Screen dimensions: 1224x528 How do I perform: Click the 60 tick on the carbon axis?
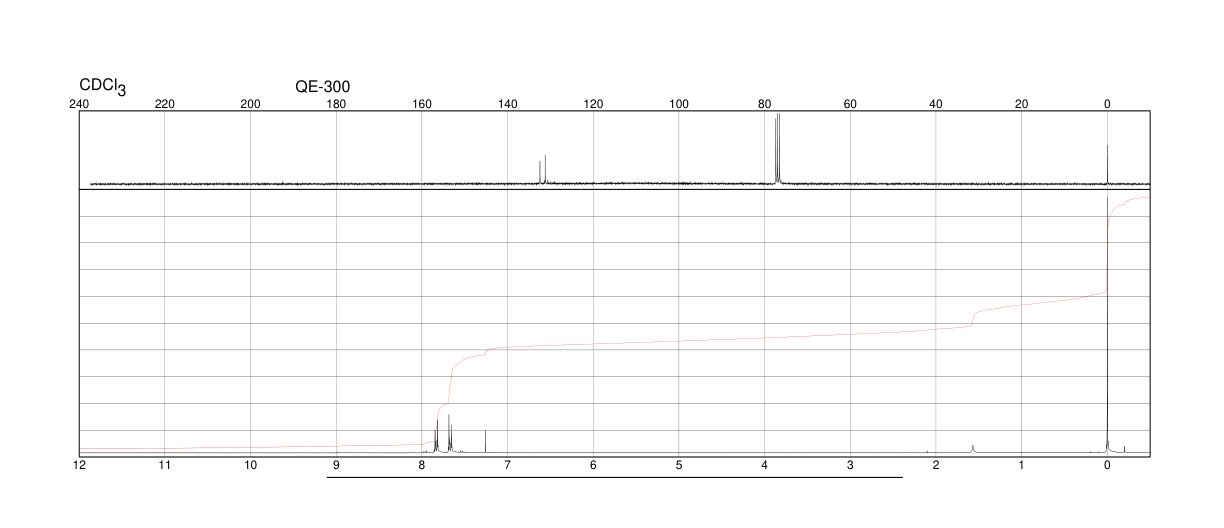coord(850,104)
